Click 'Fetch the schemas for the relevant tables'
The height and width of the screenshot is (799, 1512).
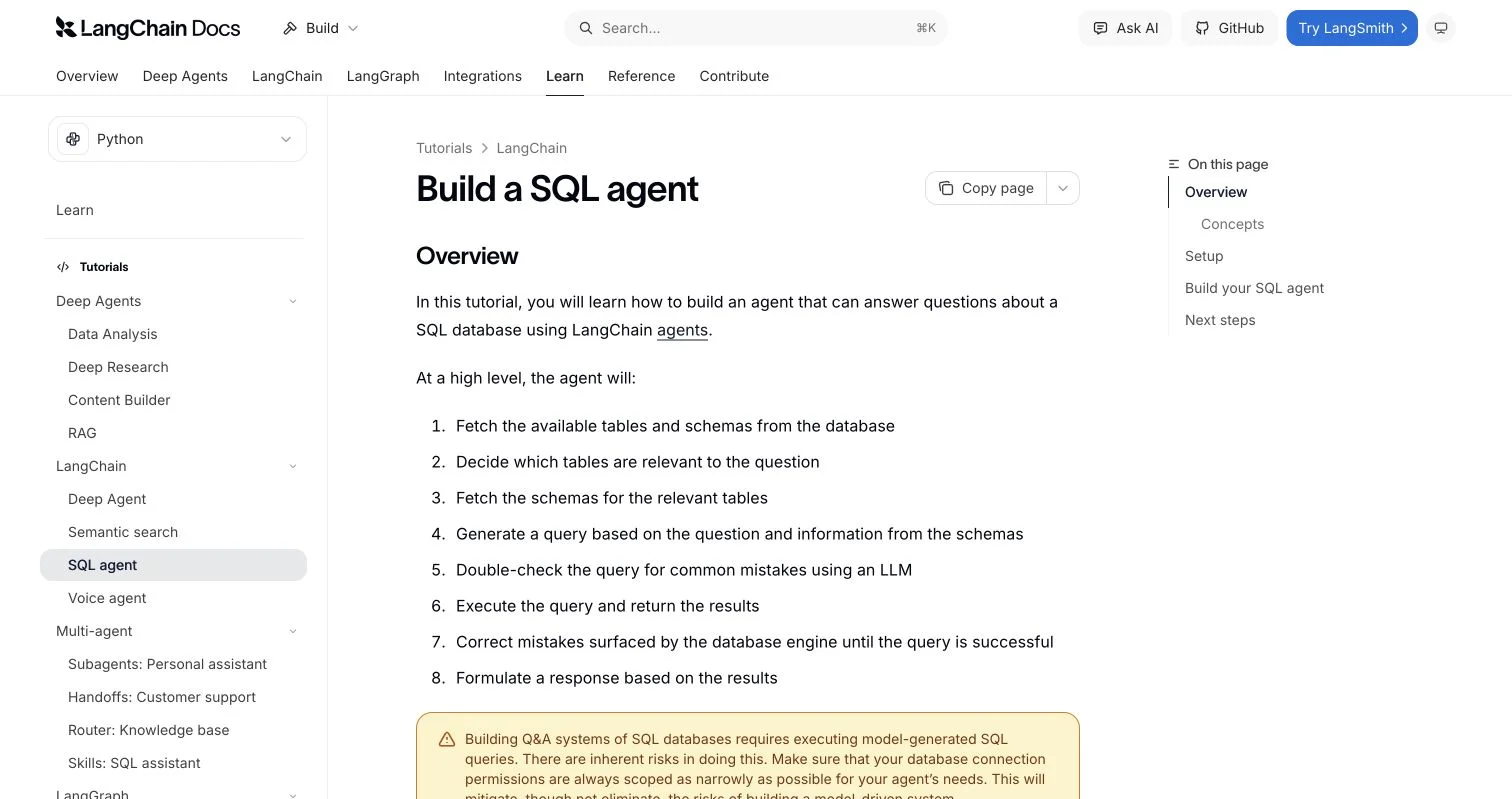pos(612,498)
